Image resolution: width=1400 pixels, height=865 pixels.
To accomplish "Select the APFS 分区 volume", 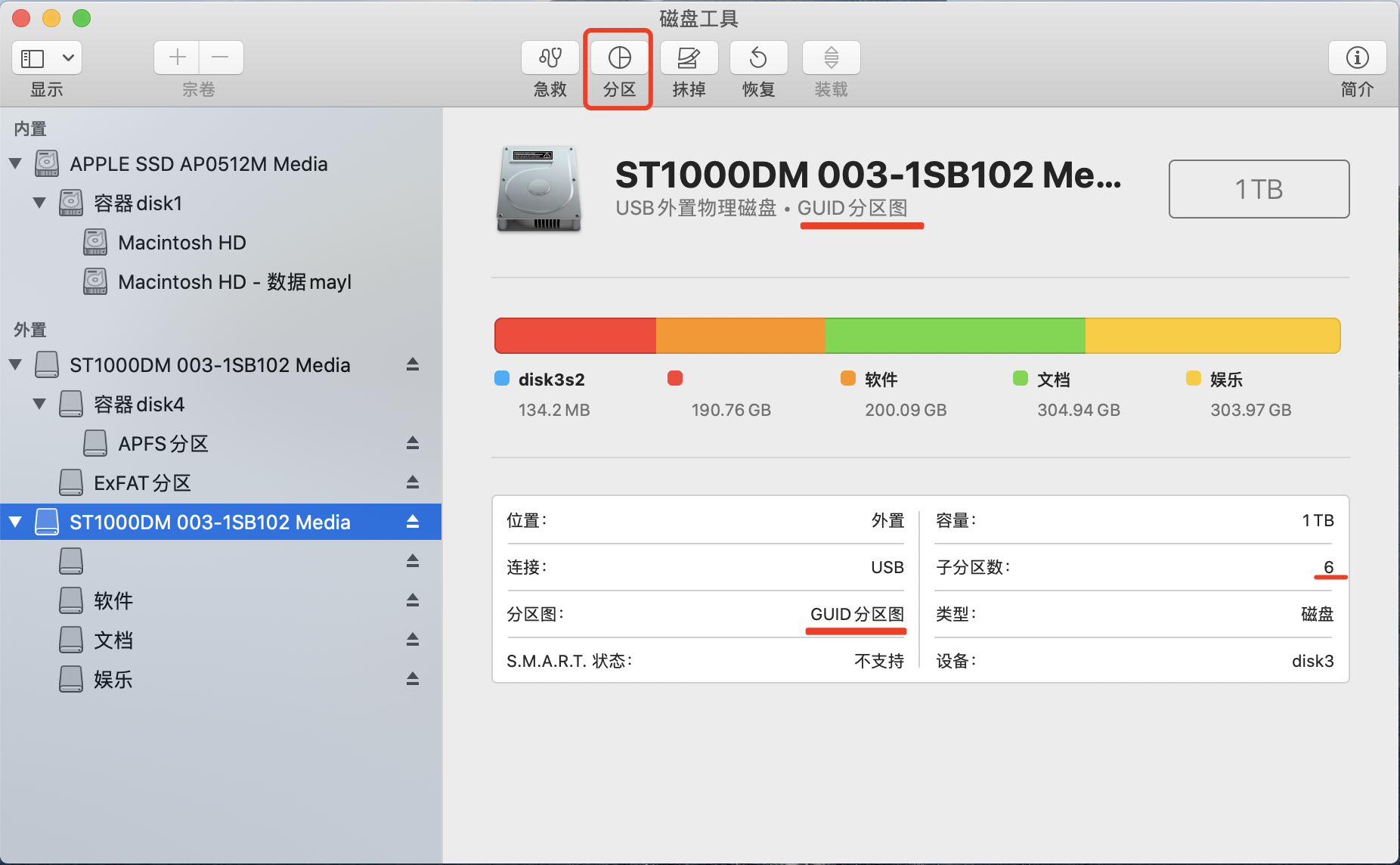I will pos(221,443).
